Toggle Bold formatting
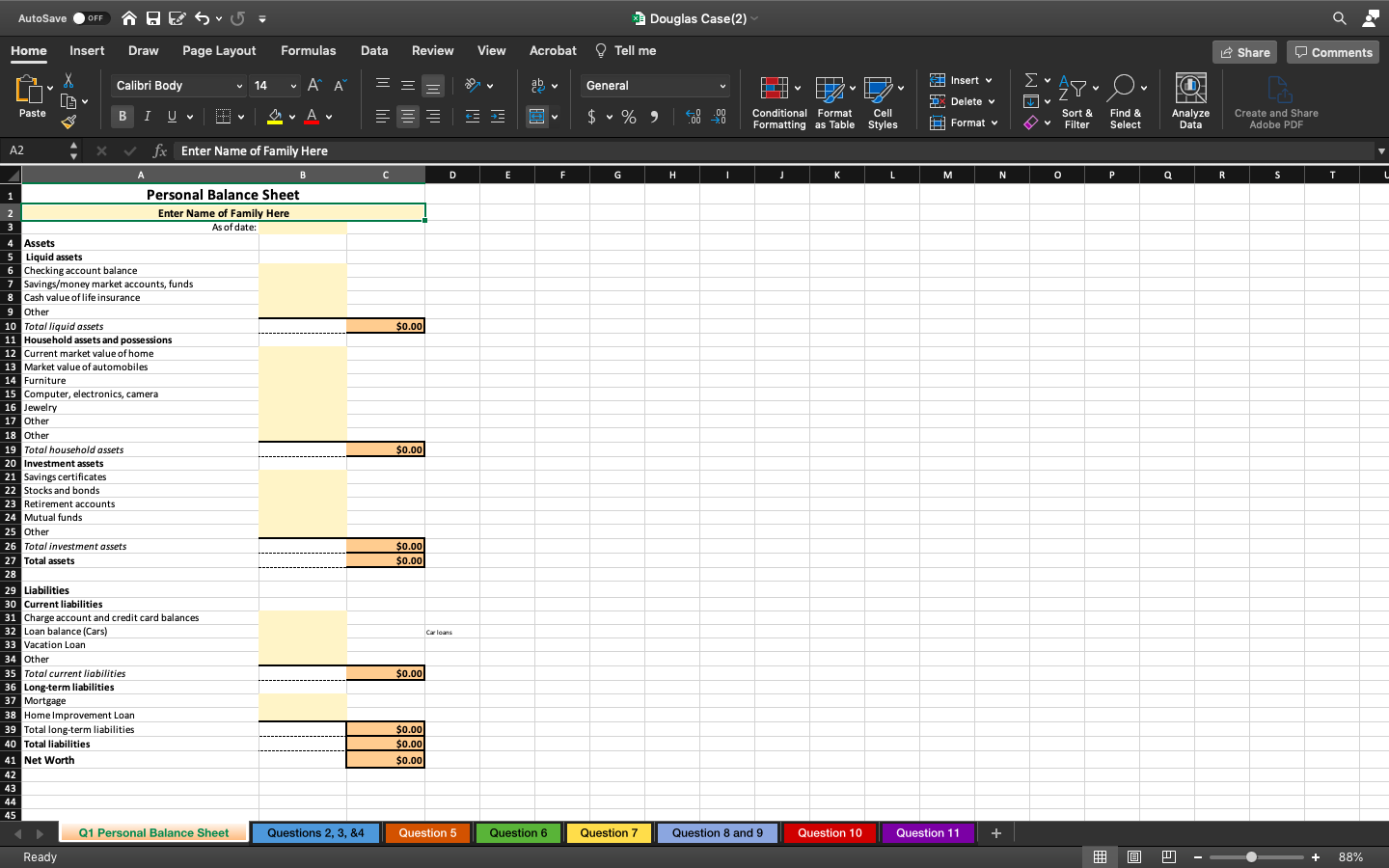The height and width of the screenshot is (868, 1389). coord(123,117)
